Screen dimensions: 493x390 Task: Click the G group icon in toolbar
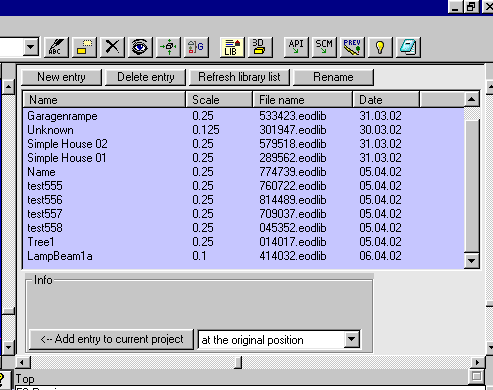click(x=196, y=47)
